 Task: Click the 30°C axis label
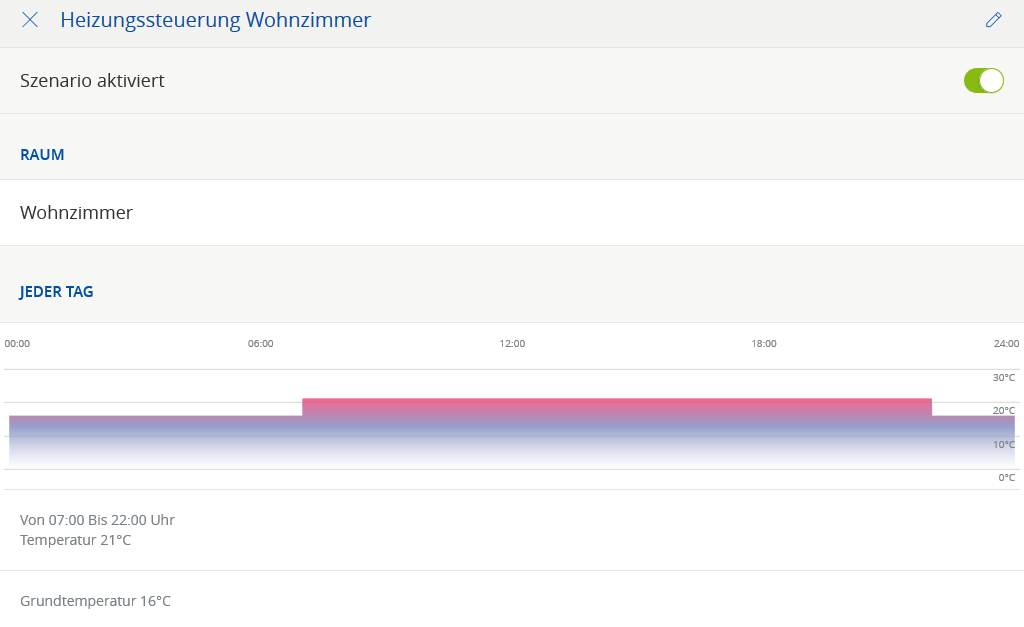[1003, 378]
